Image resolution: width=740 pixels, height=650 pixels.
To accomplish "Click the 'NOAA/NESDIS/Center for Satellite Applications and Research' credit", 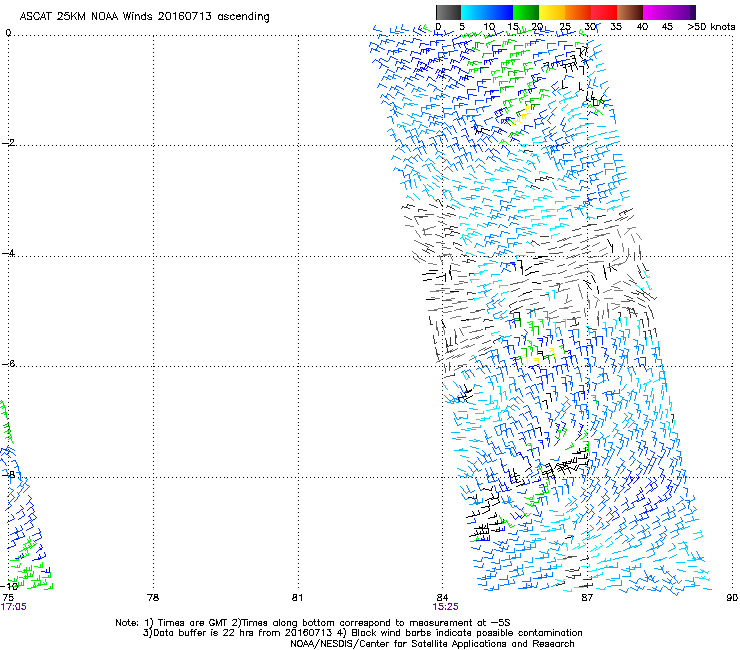I will click(432, 644).
